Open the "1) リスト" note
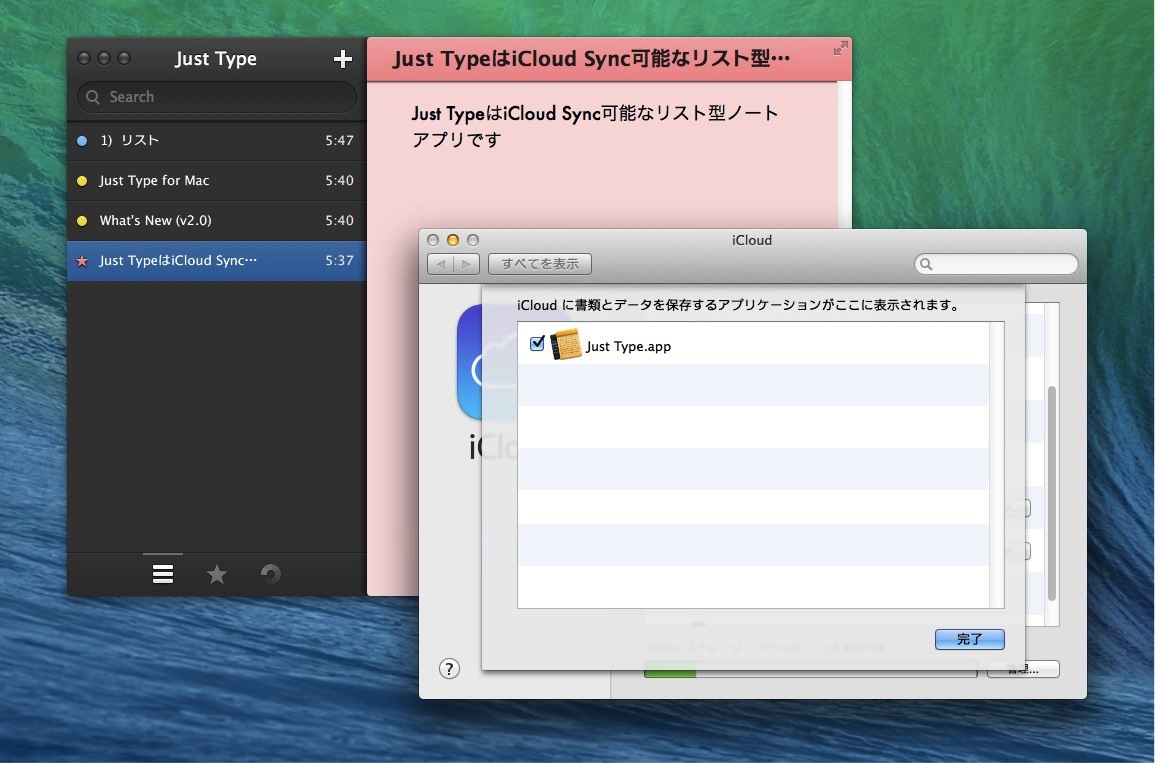Screen dimensions: 1155x763 217,141
